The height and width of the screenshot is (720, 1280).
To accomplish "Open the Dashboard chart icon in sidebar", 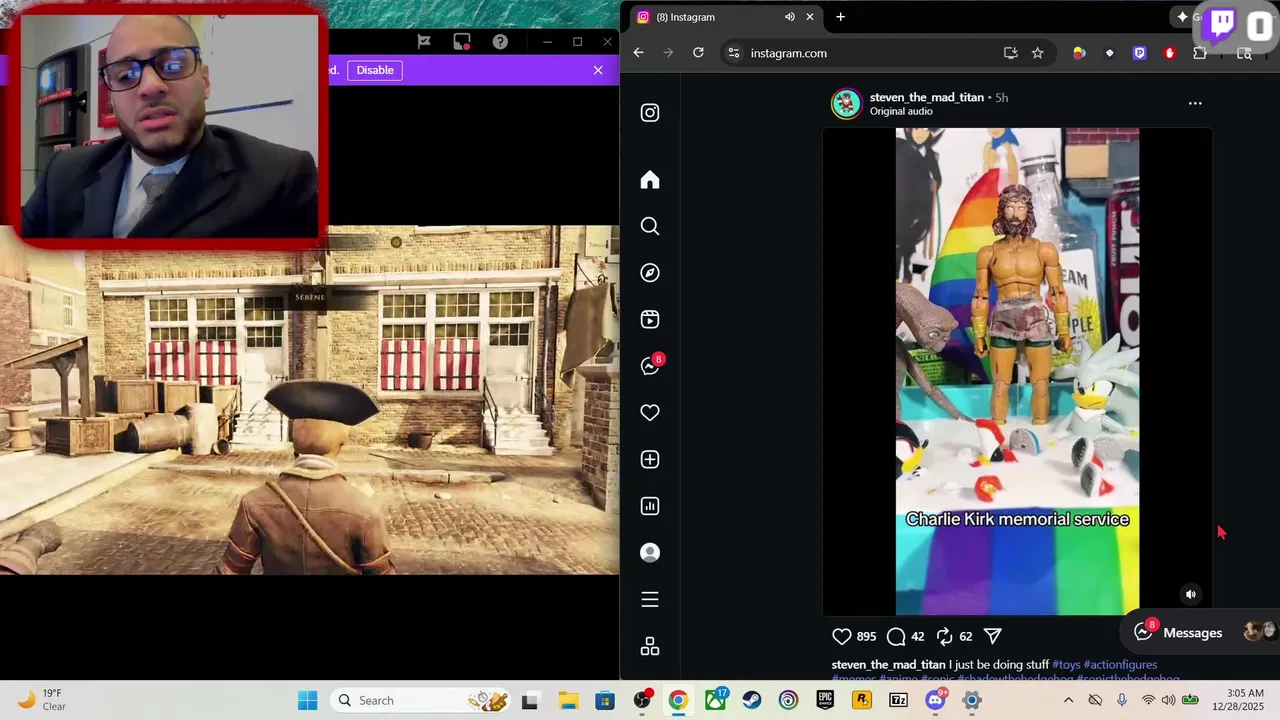I will (x=650, y=506).
